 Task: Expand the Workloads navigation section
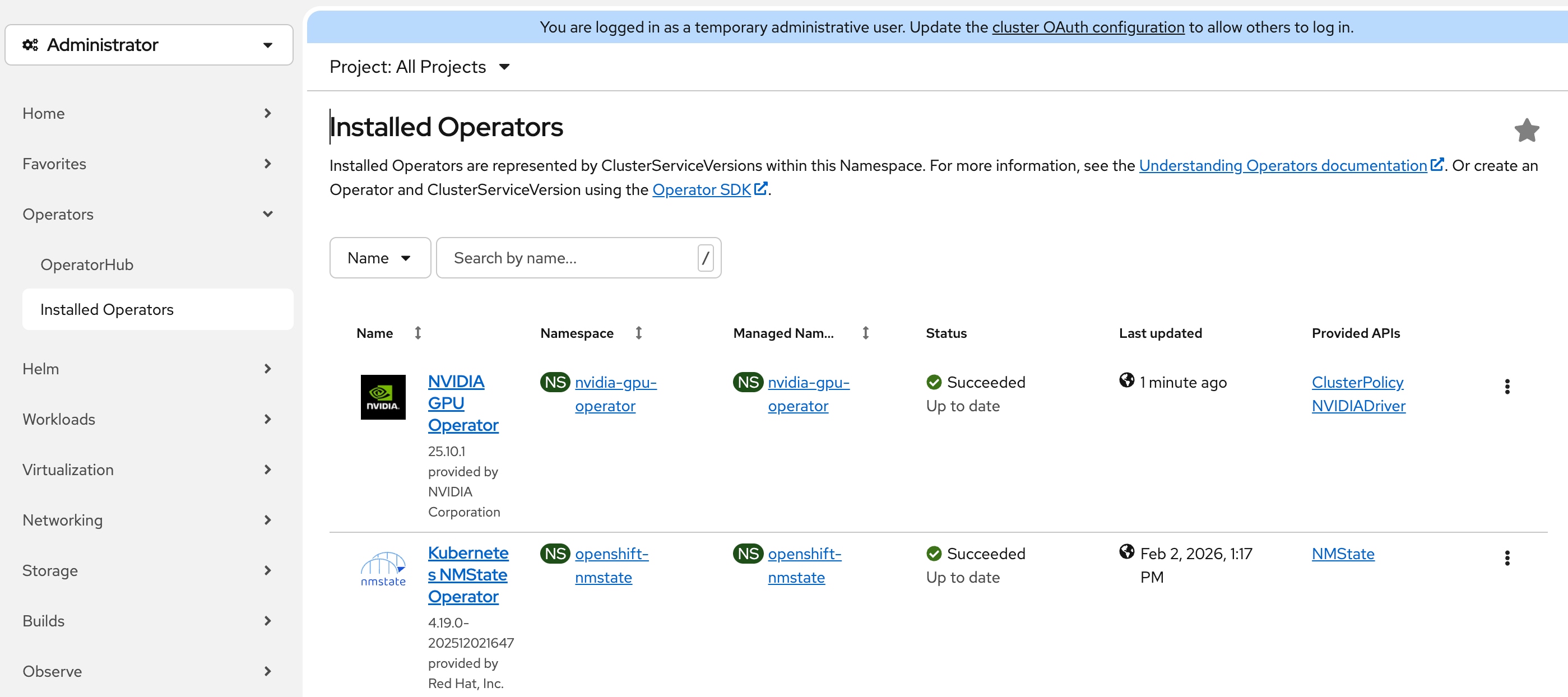pyautogui.click(x=149, y=420)
